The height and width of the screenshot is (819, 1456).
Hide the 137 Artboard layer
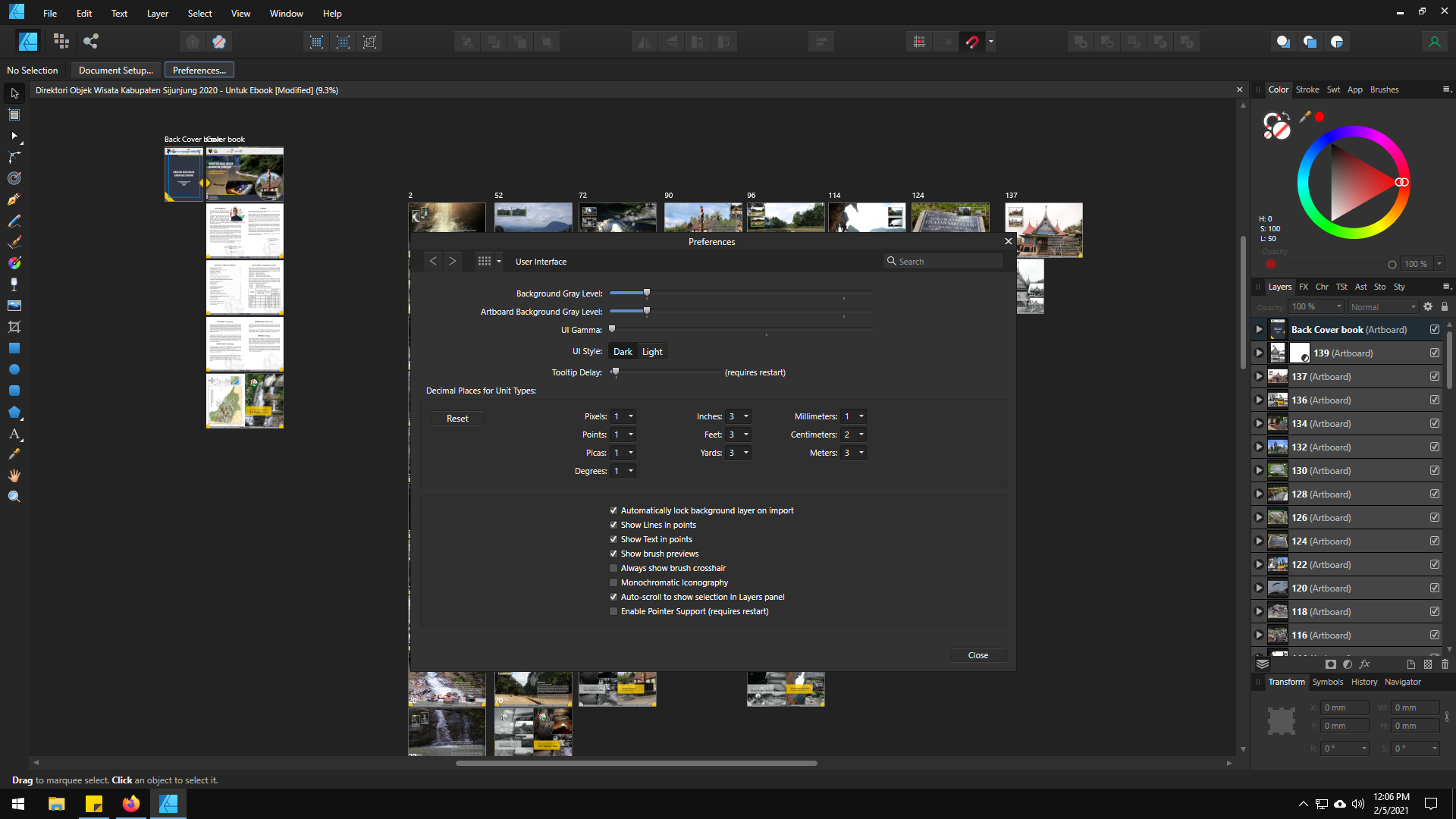click(1434, 376)
